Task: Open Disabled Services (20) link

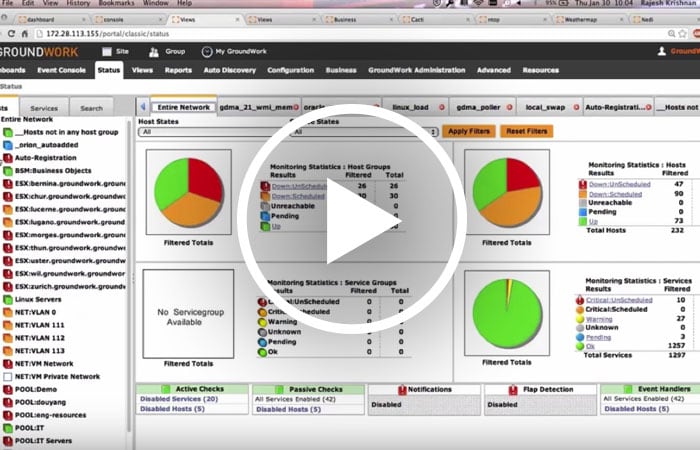Action: pyautogui.click(x=179, y=399)
